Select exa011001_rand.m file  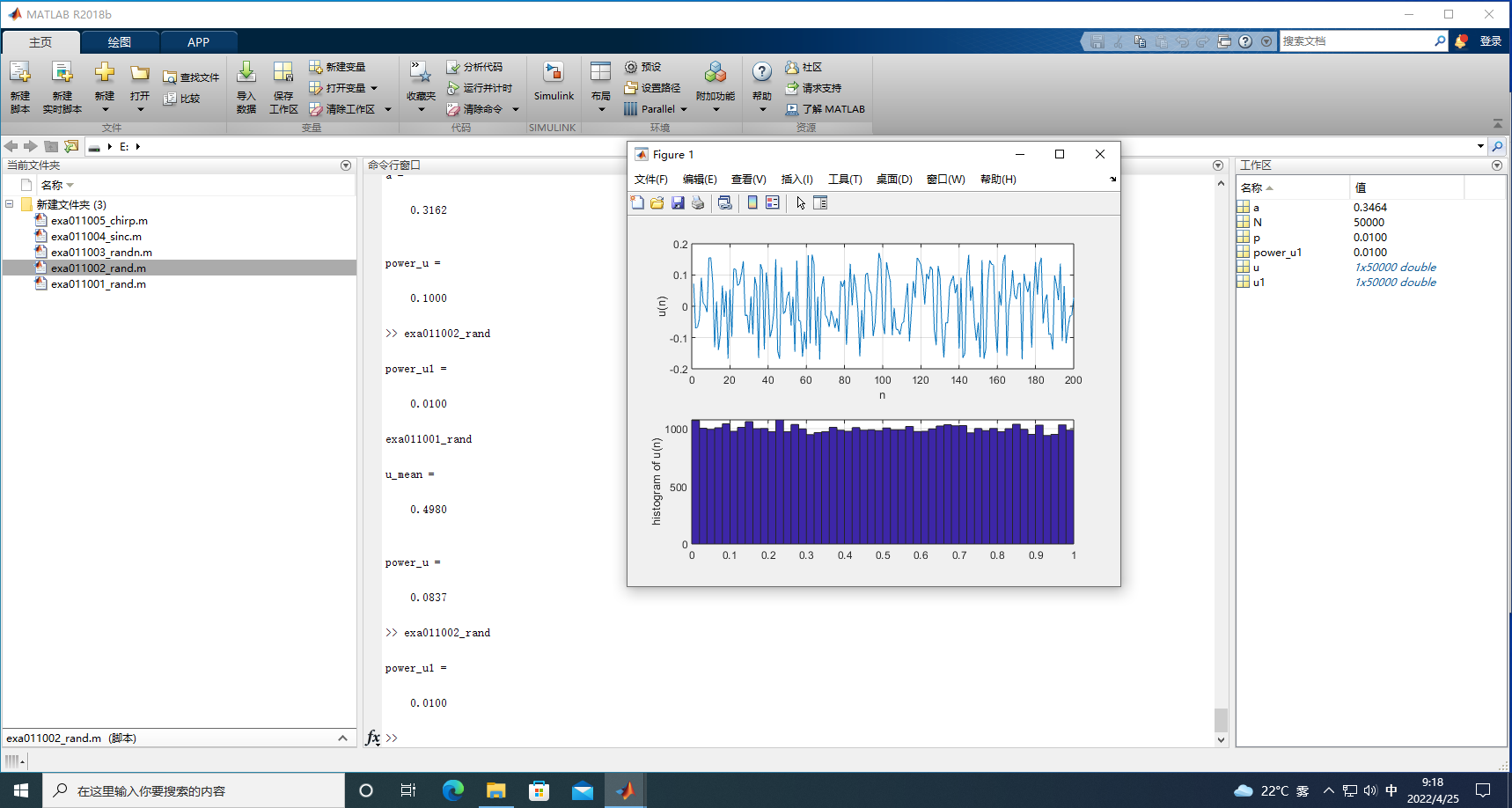(x=98, y=284)
